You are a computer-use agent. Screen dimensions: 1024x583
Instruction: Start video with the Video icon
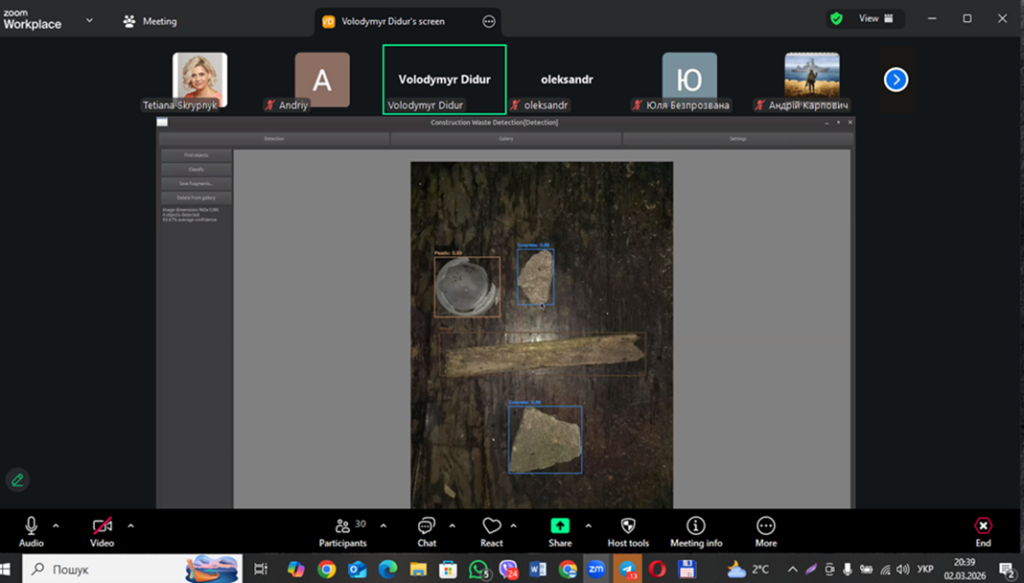pyautogui.click(x=102, y=526)
